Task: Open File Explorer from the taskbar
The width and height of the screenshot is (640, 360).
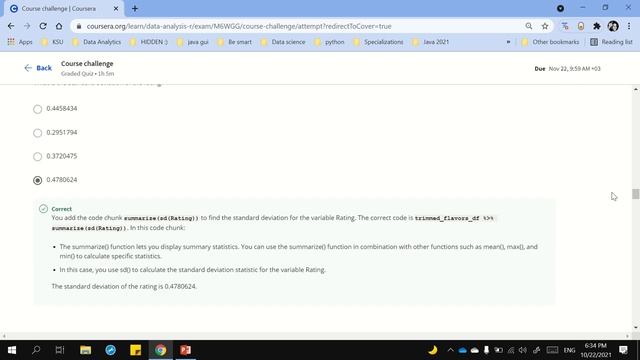Action: pos(85,350)
